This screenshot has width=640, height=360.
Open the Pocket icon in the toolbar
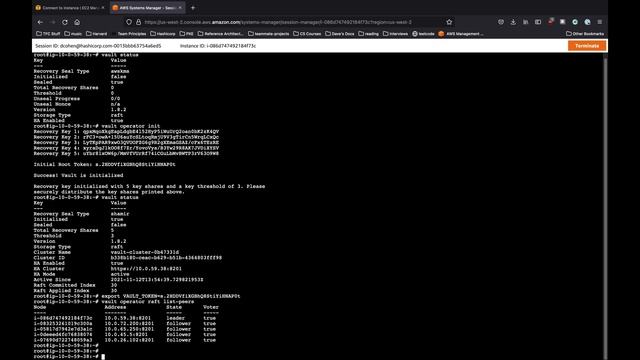click(x=501, y=22)
